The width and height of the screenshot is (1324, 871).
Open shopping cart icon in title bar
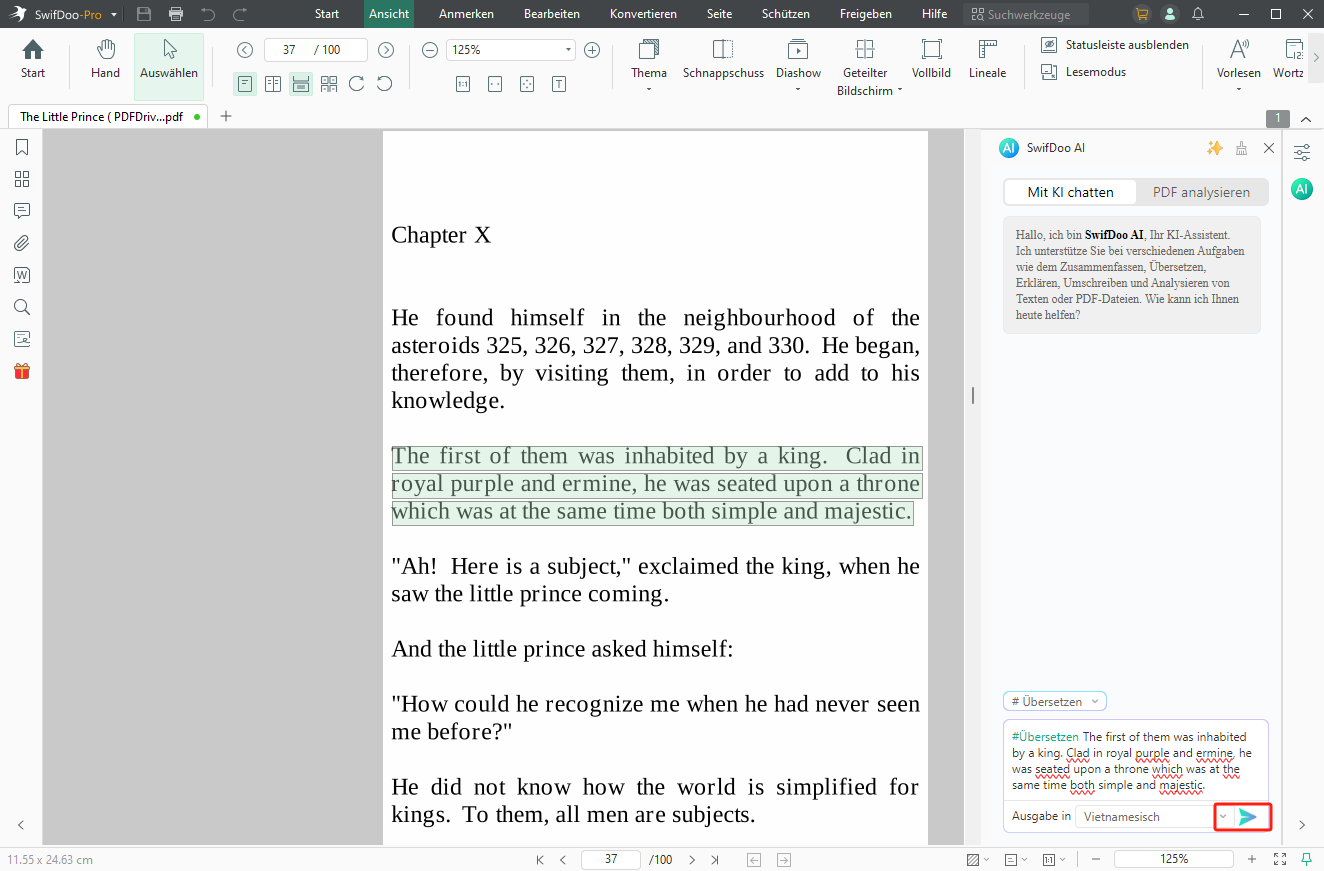(1142, 14)
